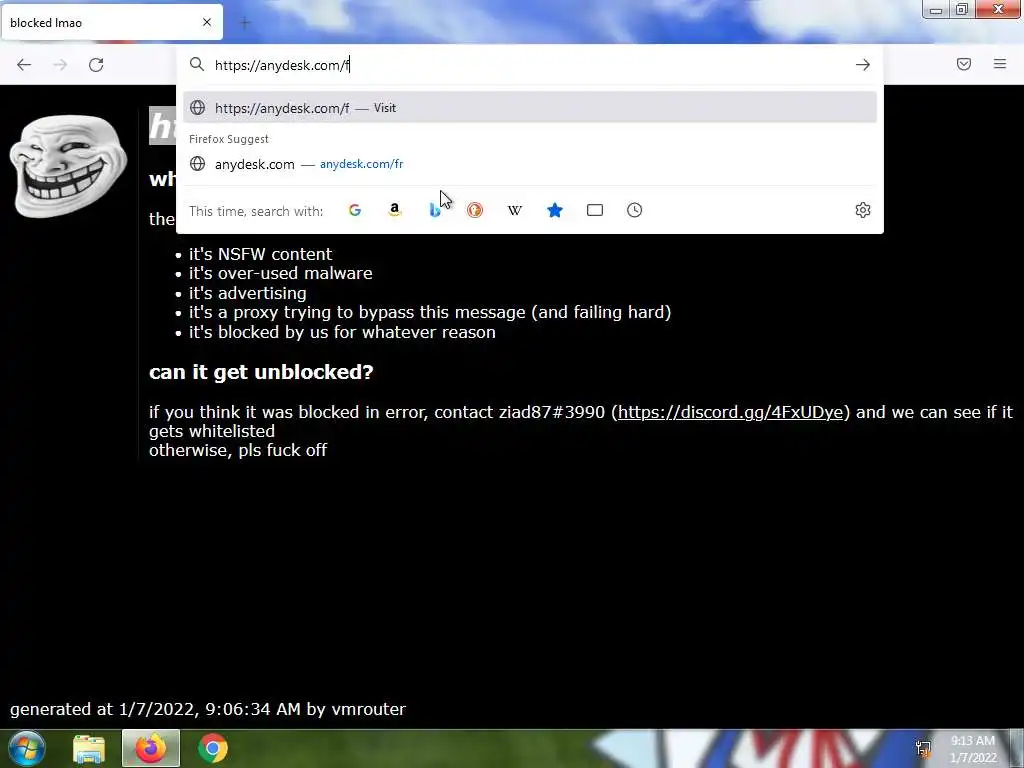Open the Windows Start menu
The width and height of the screenshot is (1024, 768).
(x=26, y=748)
